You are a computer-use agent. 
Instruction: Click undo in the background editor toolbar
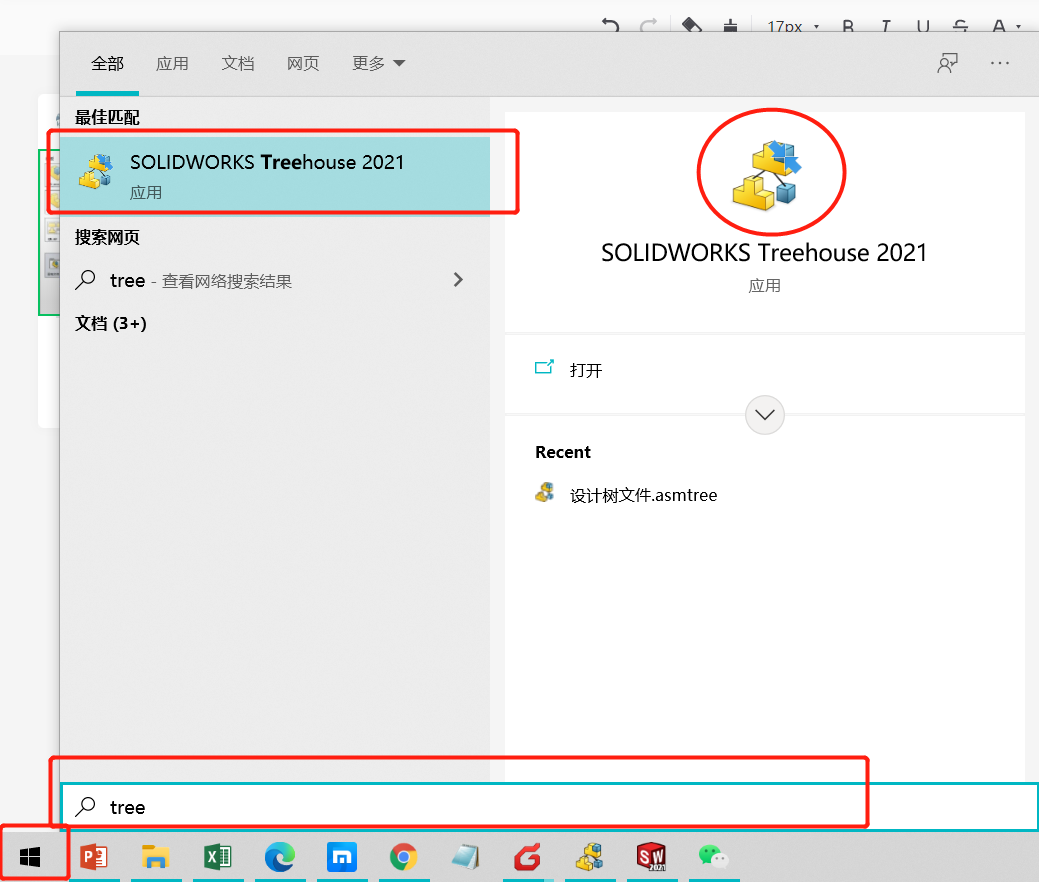pyautogui.click(x=610, y=26)
